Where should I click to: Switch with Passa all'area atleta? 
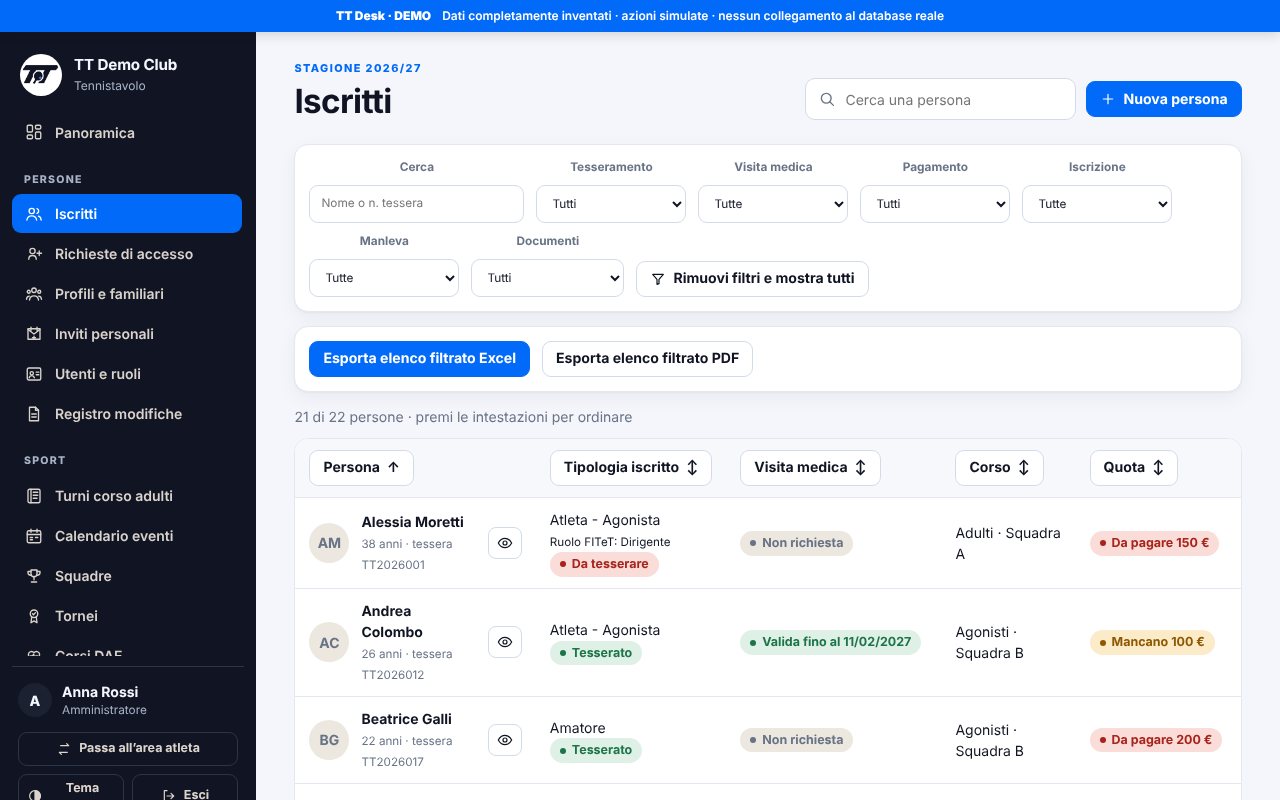tap(128, 748)
